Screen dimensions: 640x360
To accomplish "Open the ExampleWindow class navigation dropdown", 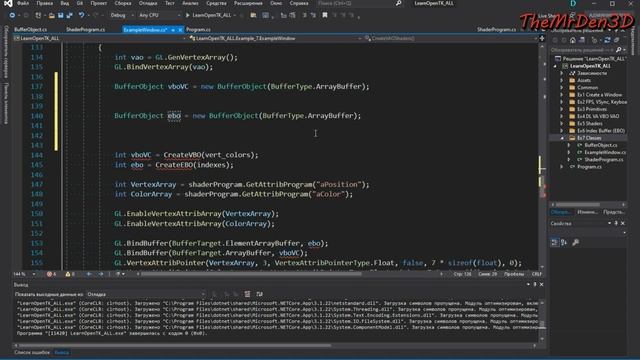I will (x=276, y=38).
